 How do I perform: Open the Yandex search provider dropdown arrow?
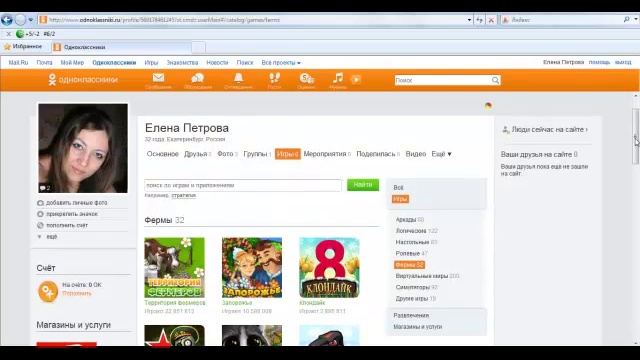[636, 19]
